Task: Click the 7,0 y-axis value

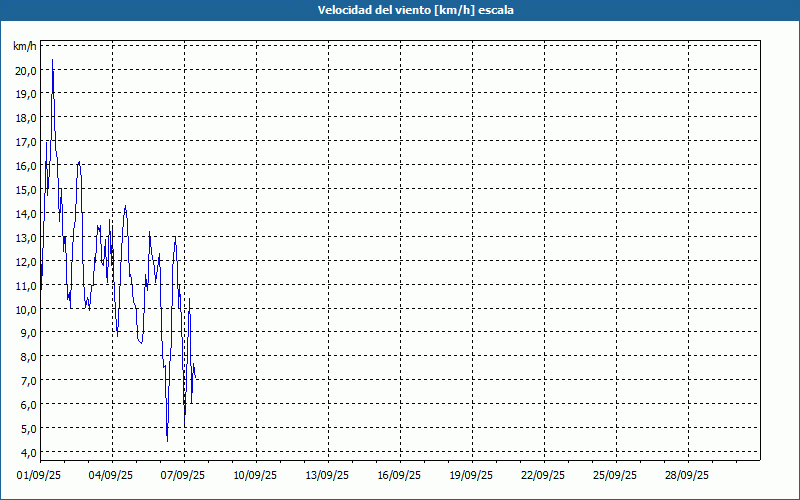Action: 28,381
